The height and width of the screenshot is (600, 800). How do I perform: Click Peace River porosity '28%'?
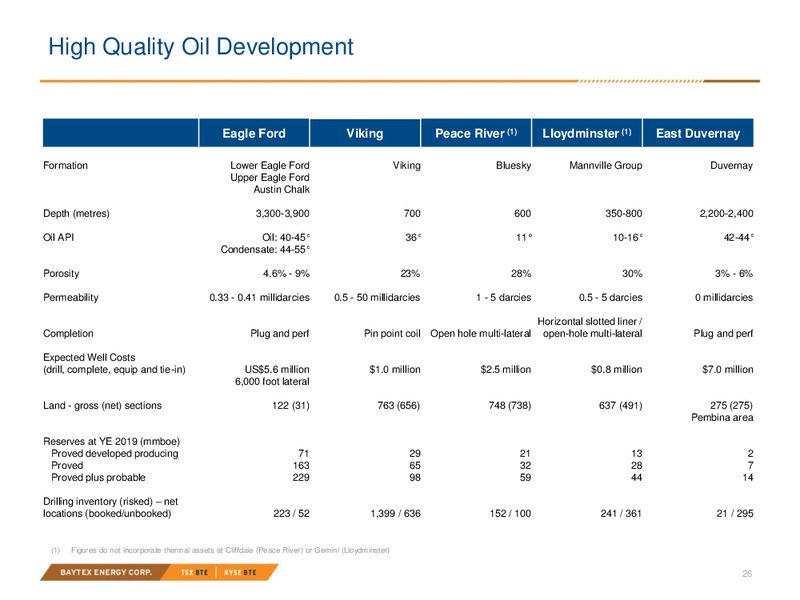coord(521,273)
